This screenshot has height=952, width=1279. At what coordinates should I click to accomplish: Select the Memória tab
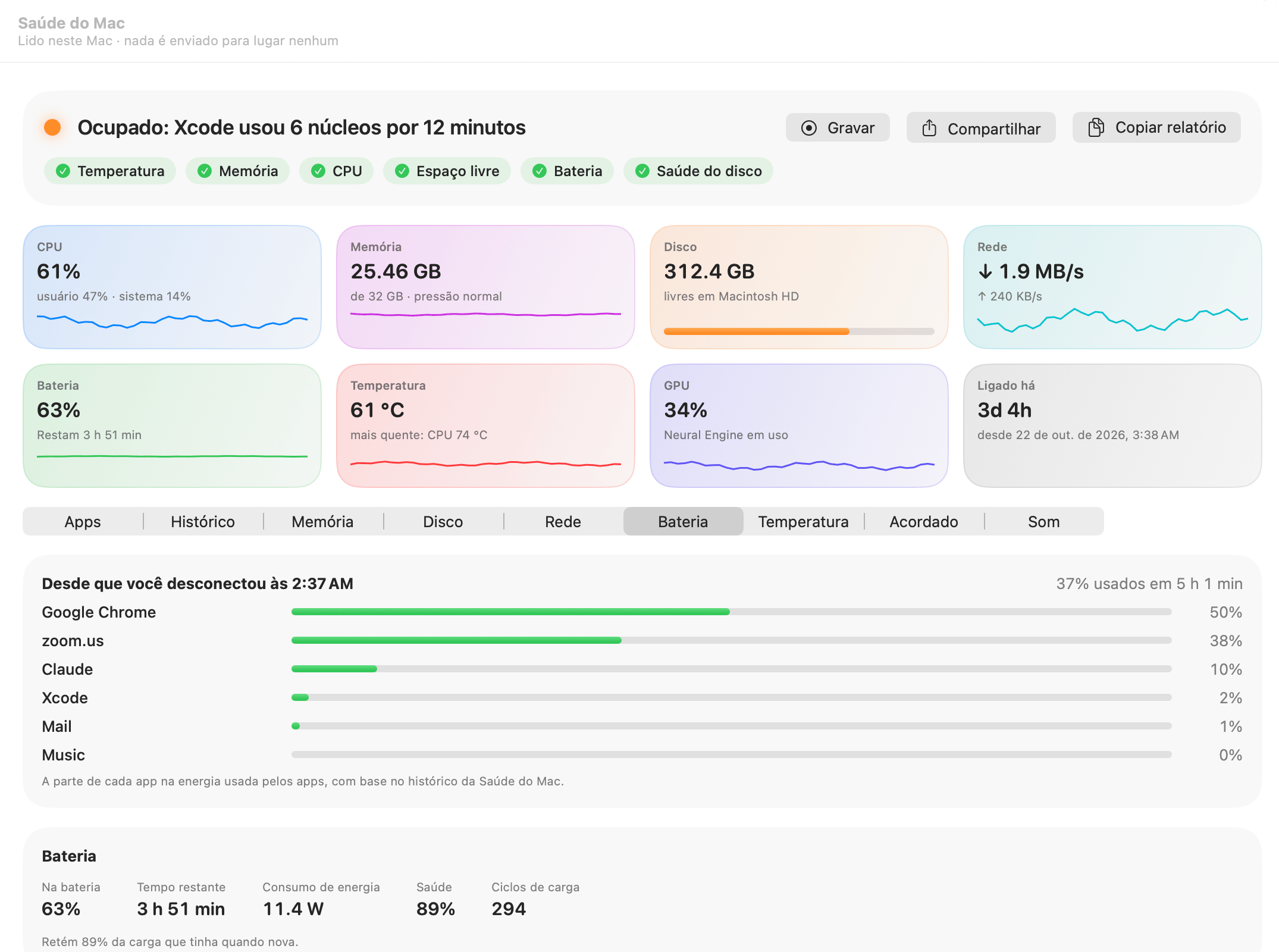(322, 522)
